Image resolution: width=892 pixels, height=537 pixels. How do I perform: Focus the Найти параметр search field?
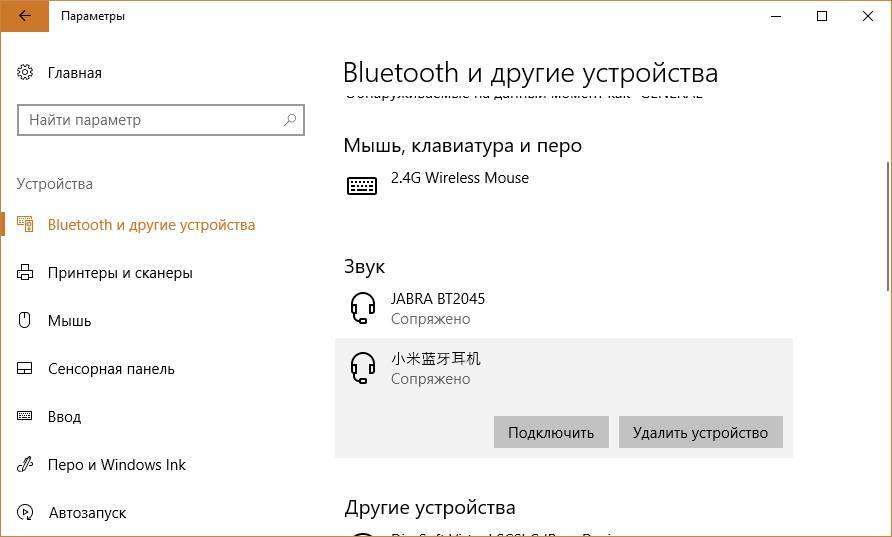pos(150,120)
